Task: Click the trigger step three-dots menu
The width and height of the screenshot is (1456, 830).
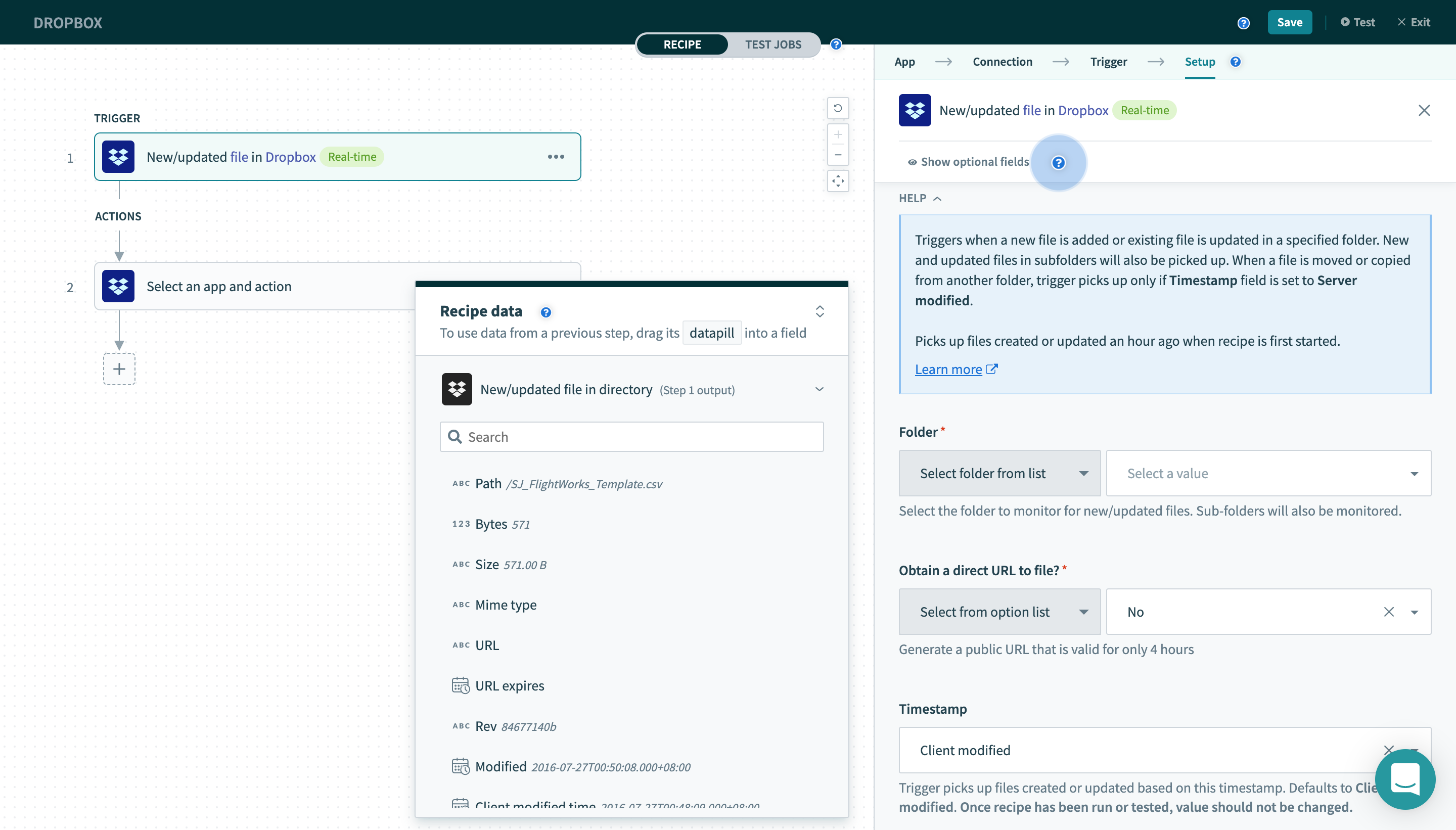Action: [556, 157]
